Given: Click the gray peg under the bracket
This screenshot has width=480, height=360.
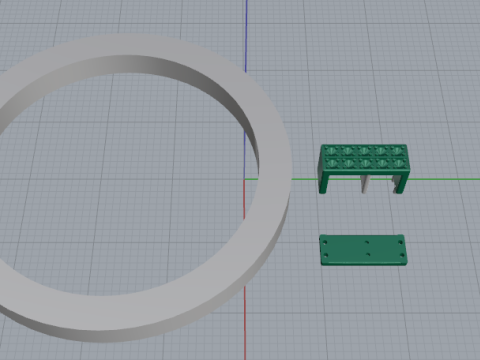Looking at the screenshot, I should tap(365, 185).
